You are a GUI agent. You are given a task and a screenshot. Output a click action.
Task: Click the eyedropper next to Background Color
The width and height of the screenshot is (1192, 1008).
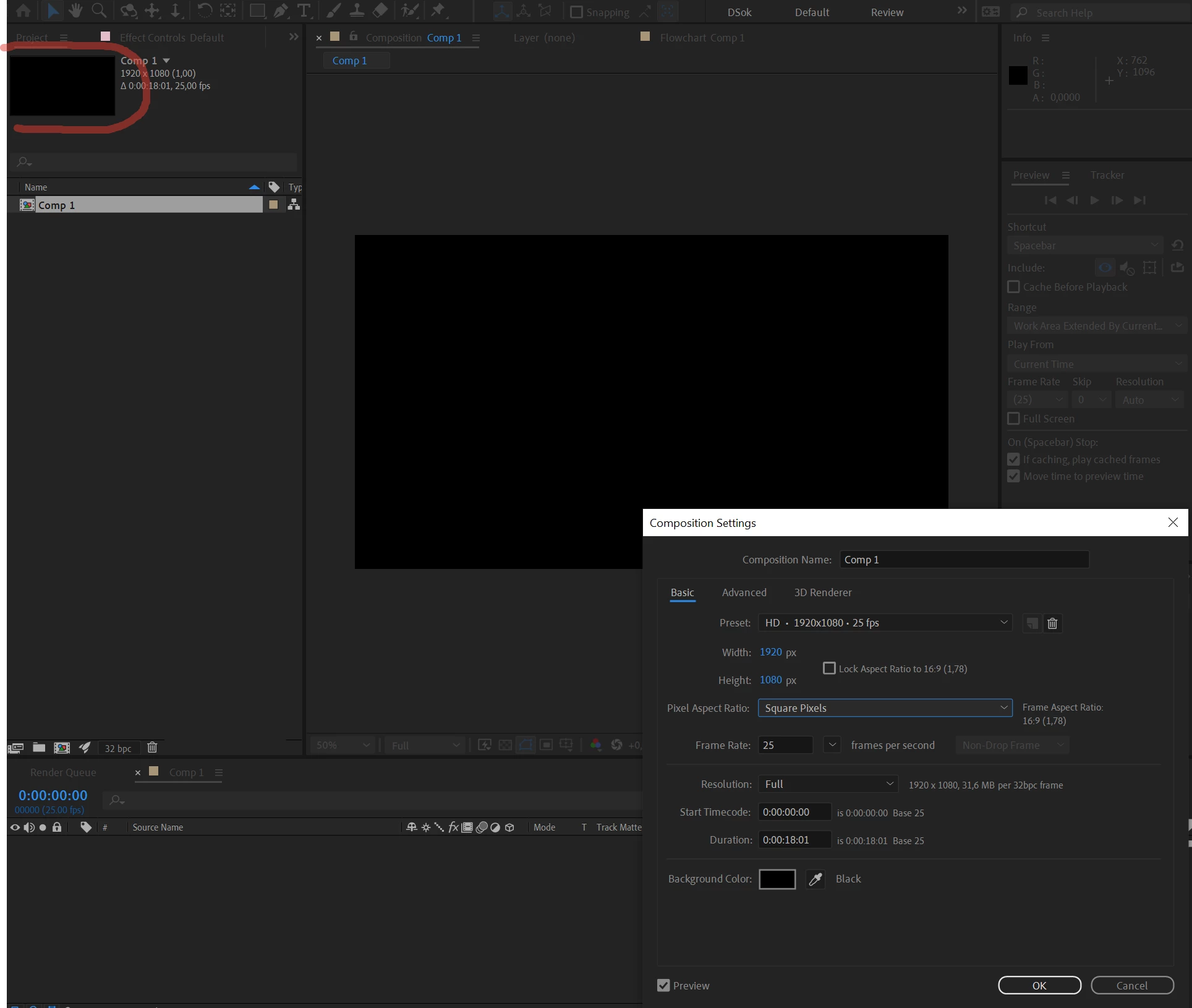(x=815, y=879)
